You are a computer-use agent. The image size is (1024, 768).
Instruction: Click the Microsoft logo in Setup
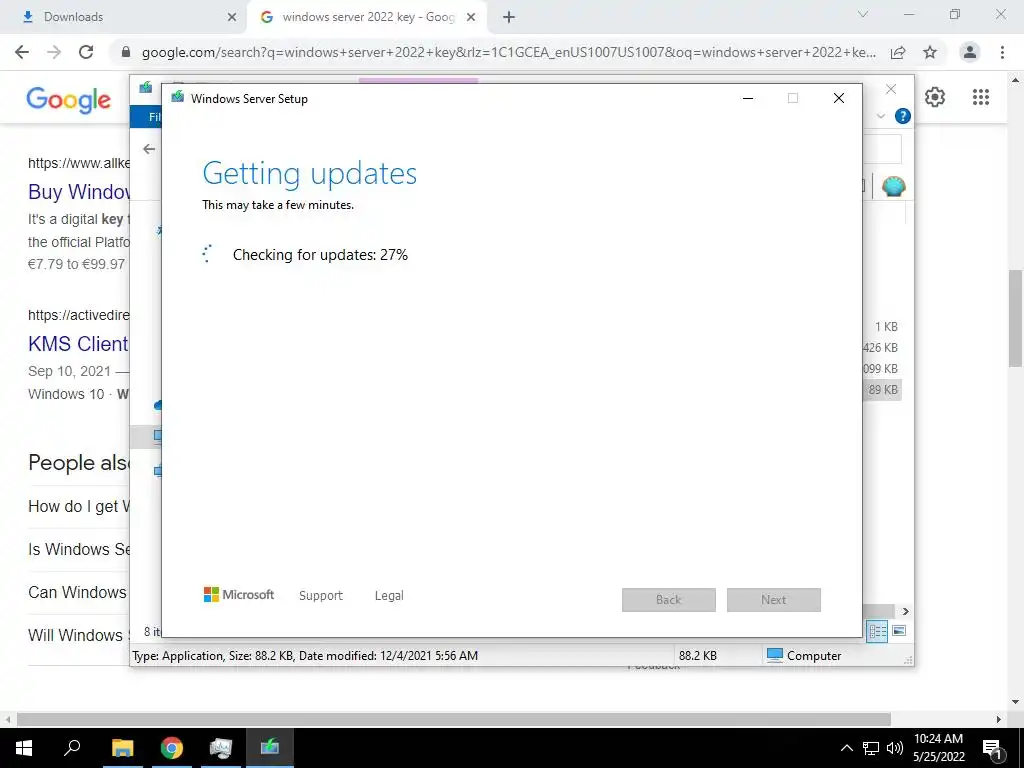pyautogui.click(x=239, y=595)
